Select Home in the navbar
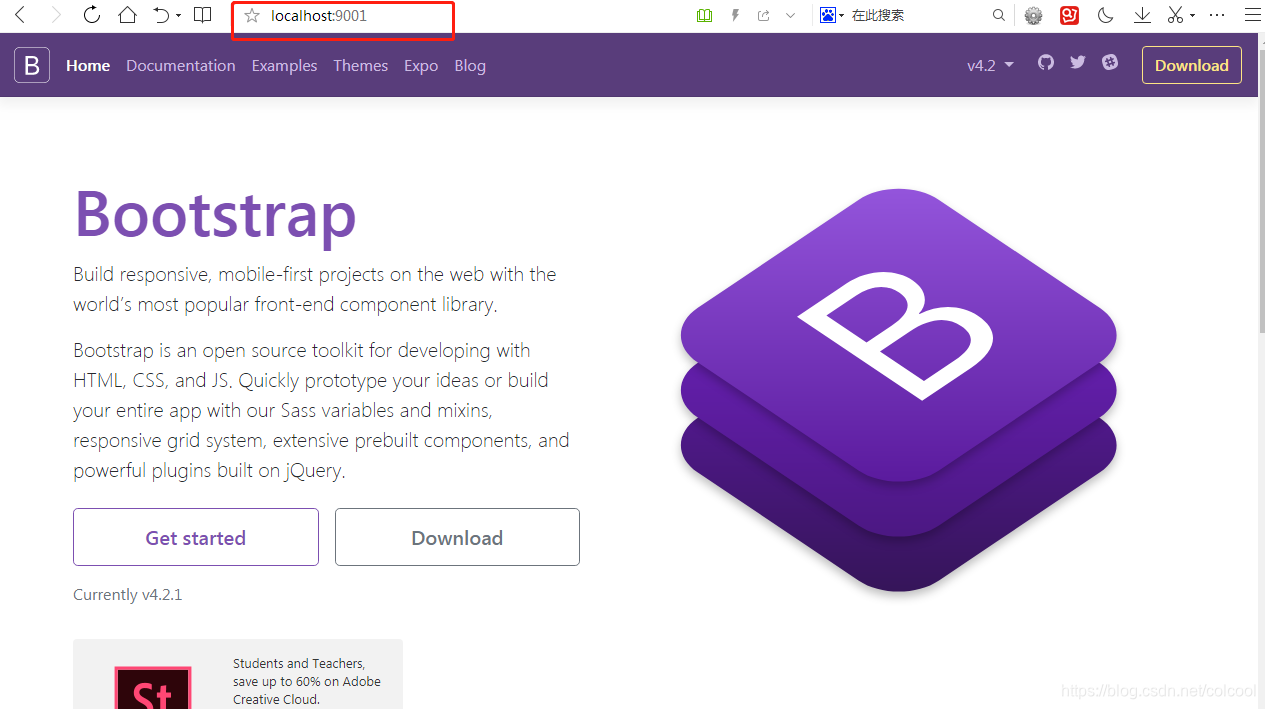 [88, 65]
